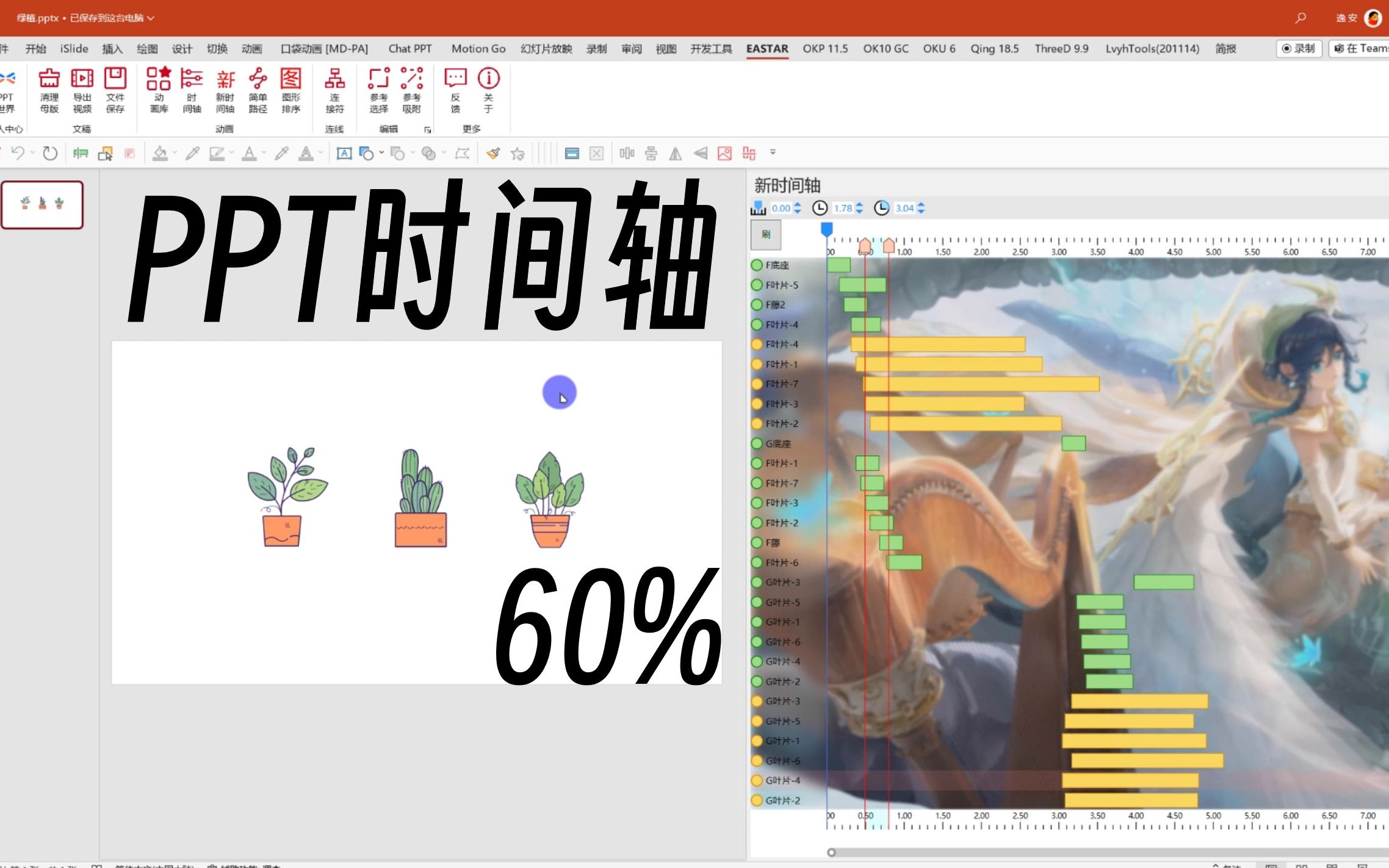Click the format painter brush icon
1389x868 pixels.
(x=493, y=153)
